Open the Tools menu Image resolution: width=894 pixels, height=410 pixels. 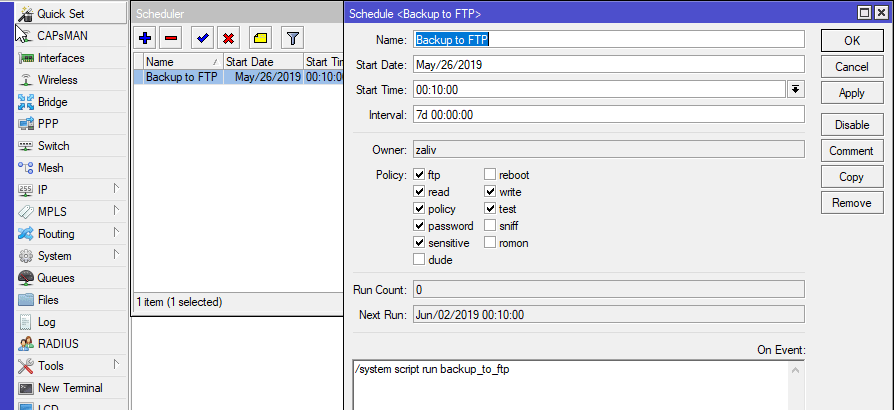[x=50, y=366]
